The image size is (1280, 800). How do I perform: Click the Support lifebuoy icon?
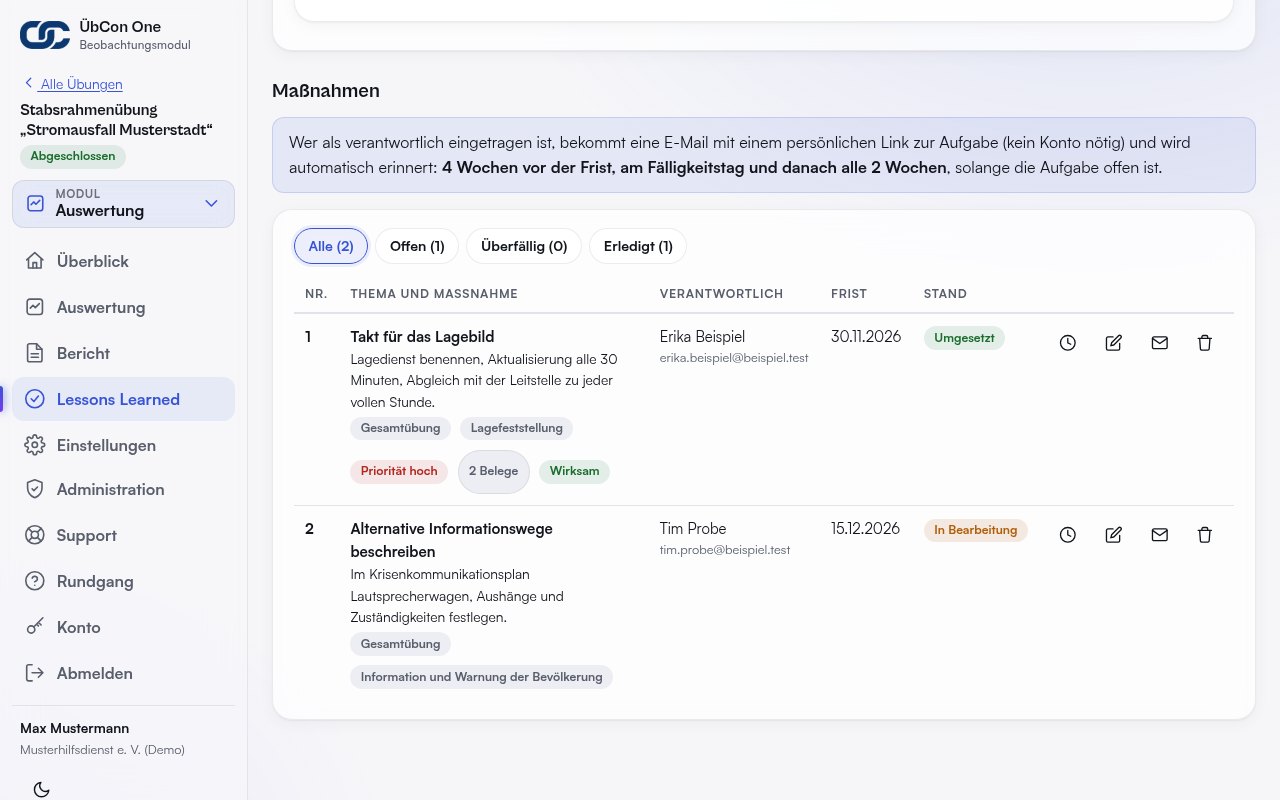pos(35,535)
